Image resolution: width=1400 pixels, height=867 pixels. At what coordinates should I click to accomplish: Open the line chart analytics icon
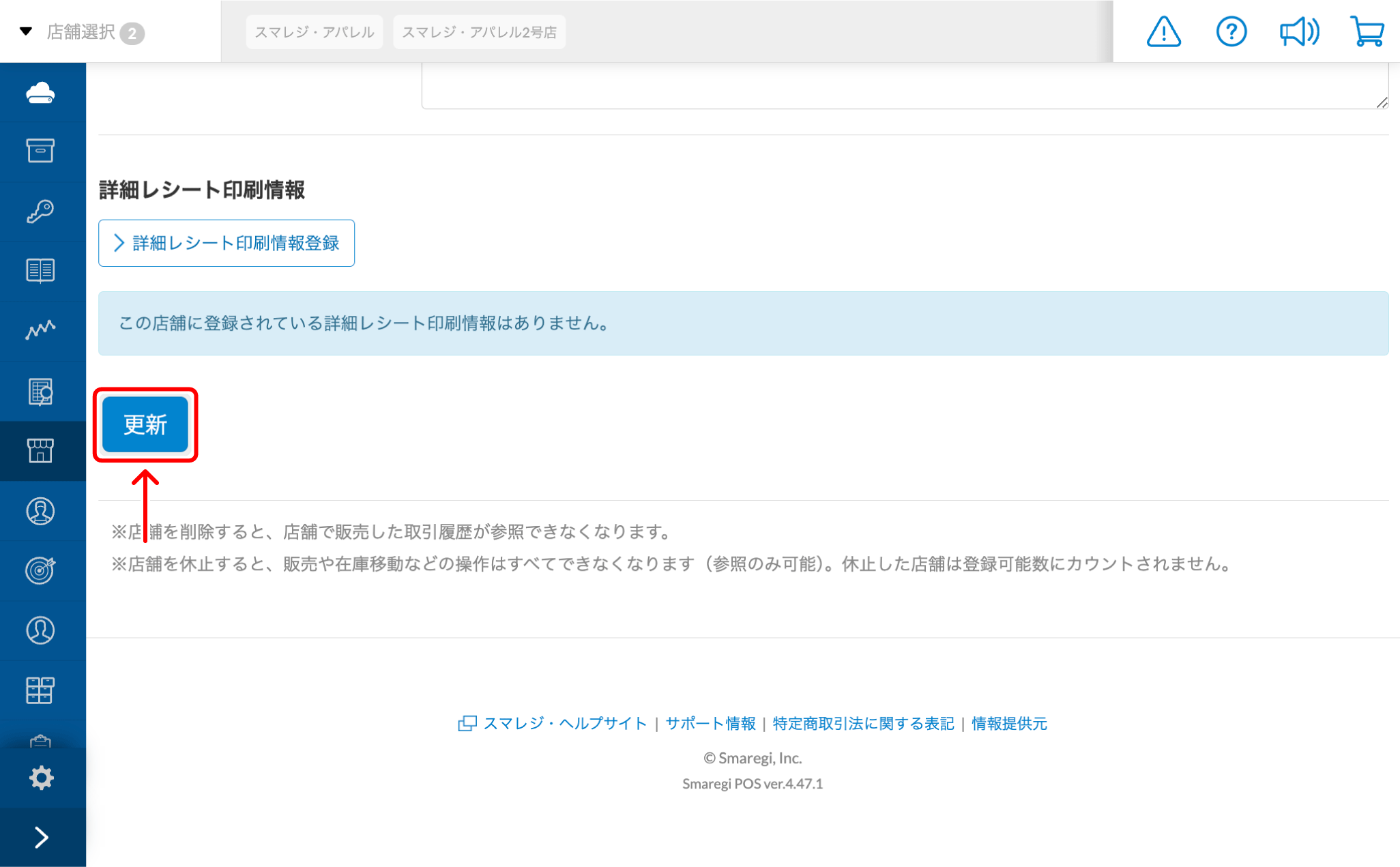41,330
